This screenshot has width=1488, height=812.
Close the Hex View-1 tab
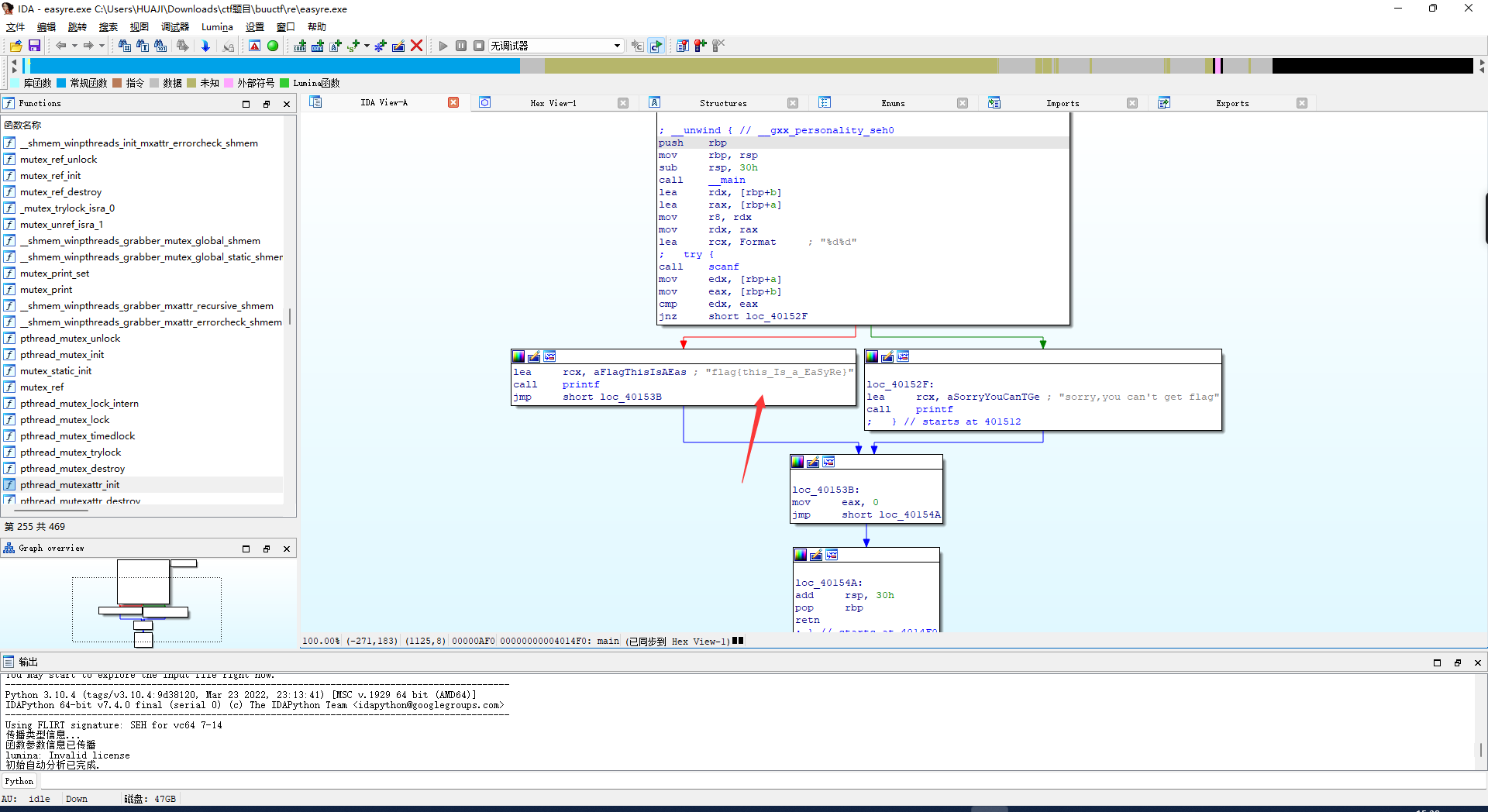click(x=623, y=103)
